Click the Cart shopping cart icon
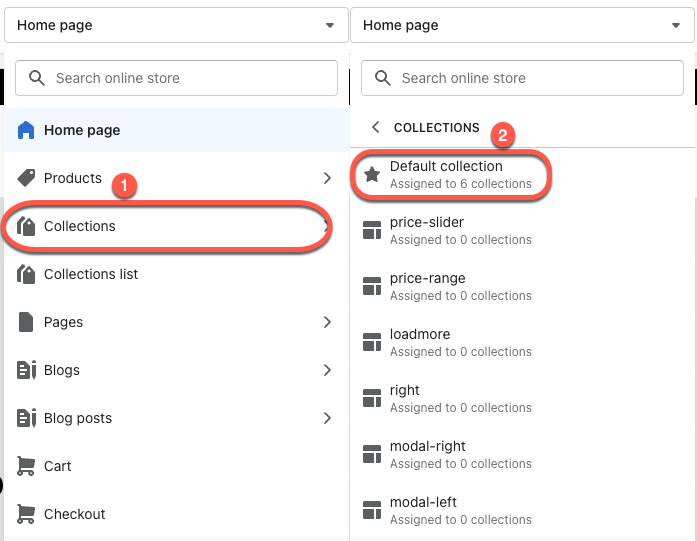Viewport: 697px width, 541px height. click(x=26, y=466)
